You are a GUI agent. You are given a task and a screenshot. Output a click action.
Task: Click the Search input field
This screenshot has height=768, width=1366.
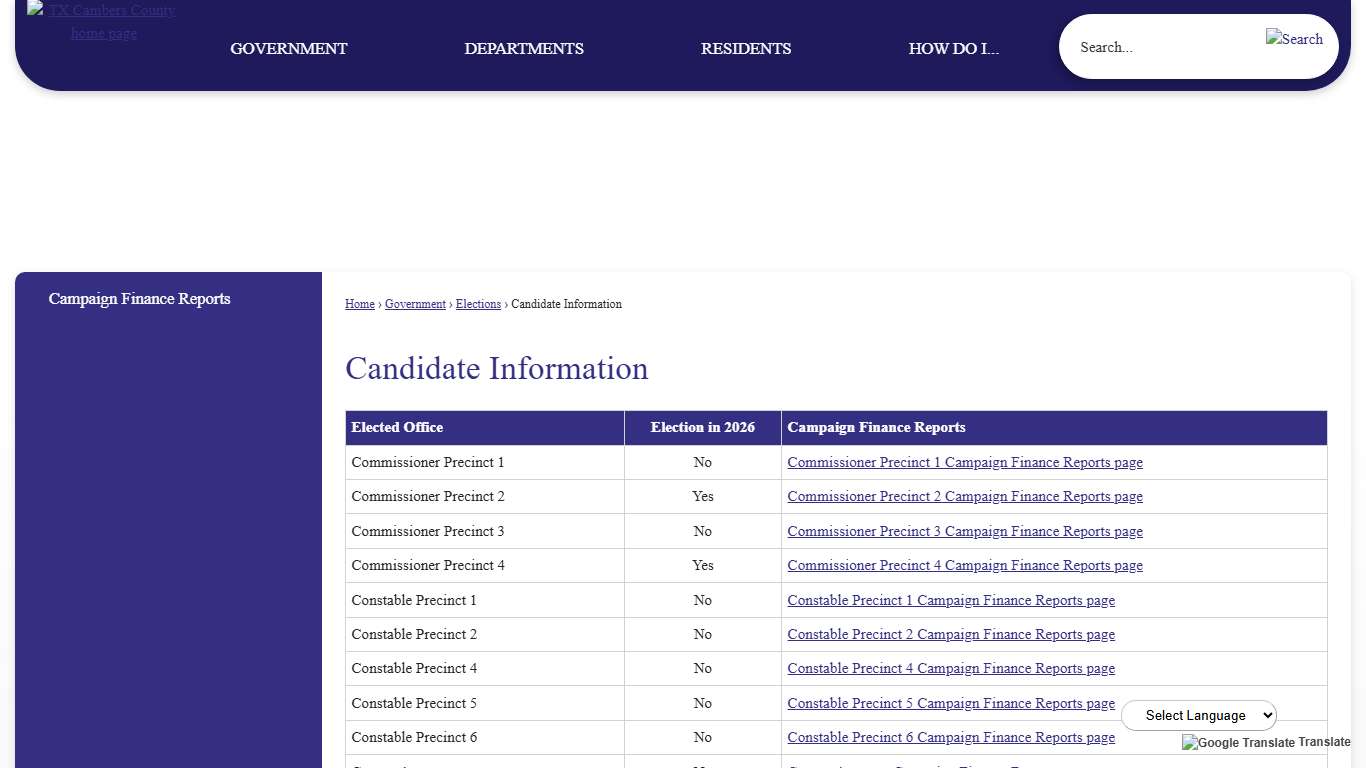coord(1150,46)
